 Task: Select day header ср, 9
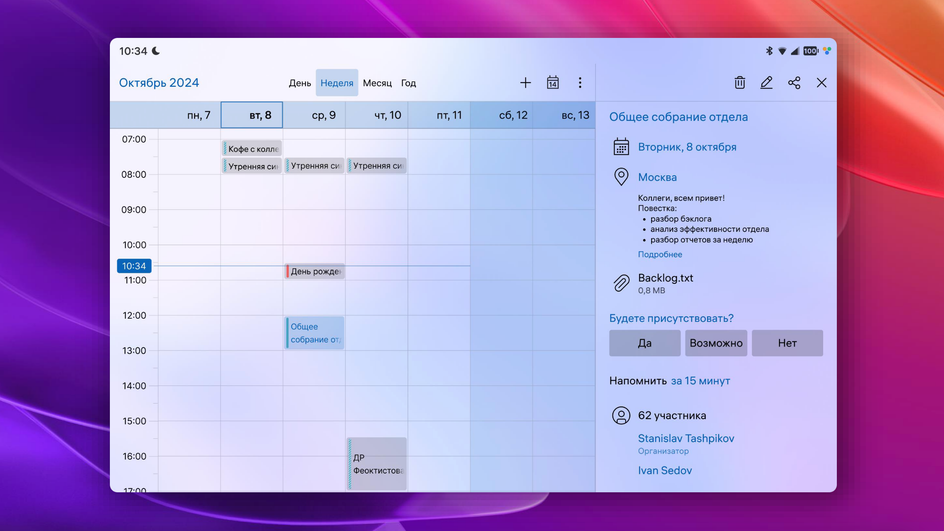pos(314,115)
